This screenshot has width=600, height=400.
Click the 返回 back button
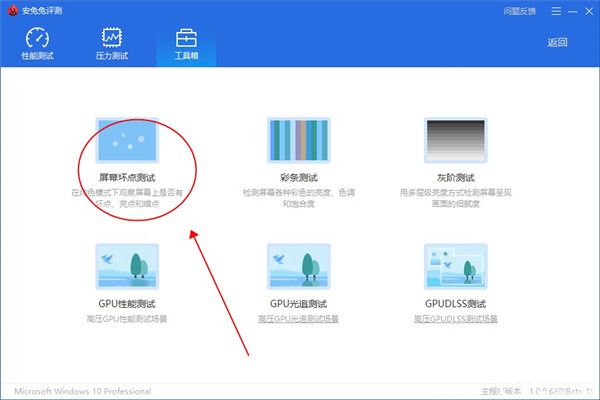(x=557, y=42)
